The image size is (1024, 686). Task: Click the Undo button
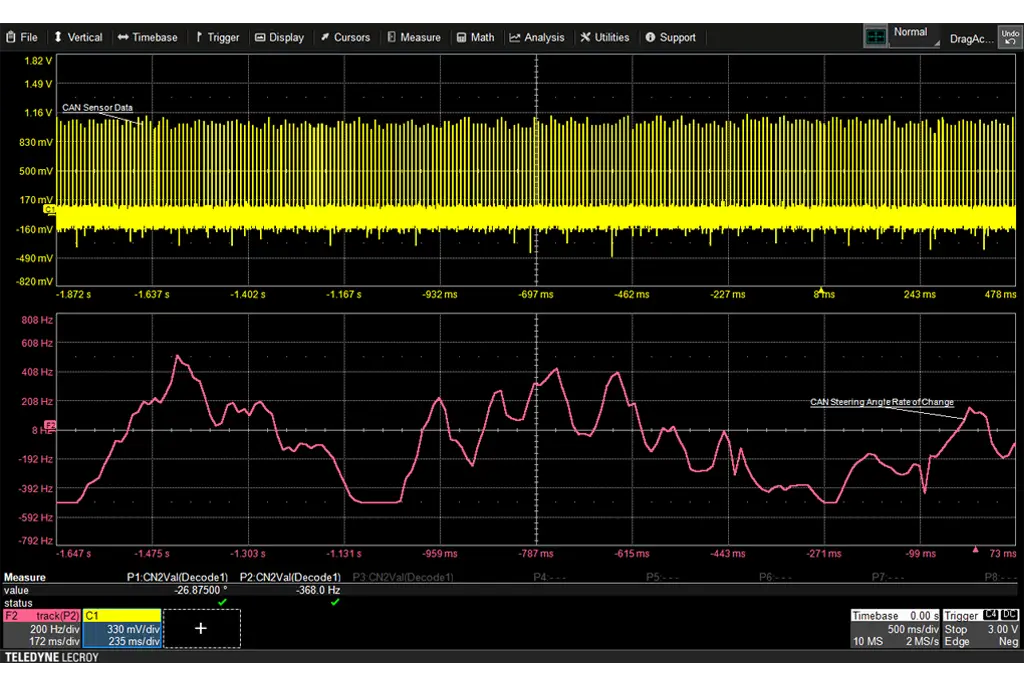(1010, 37)
